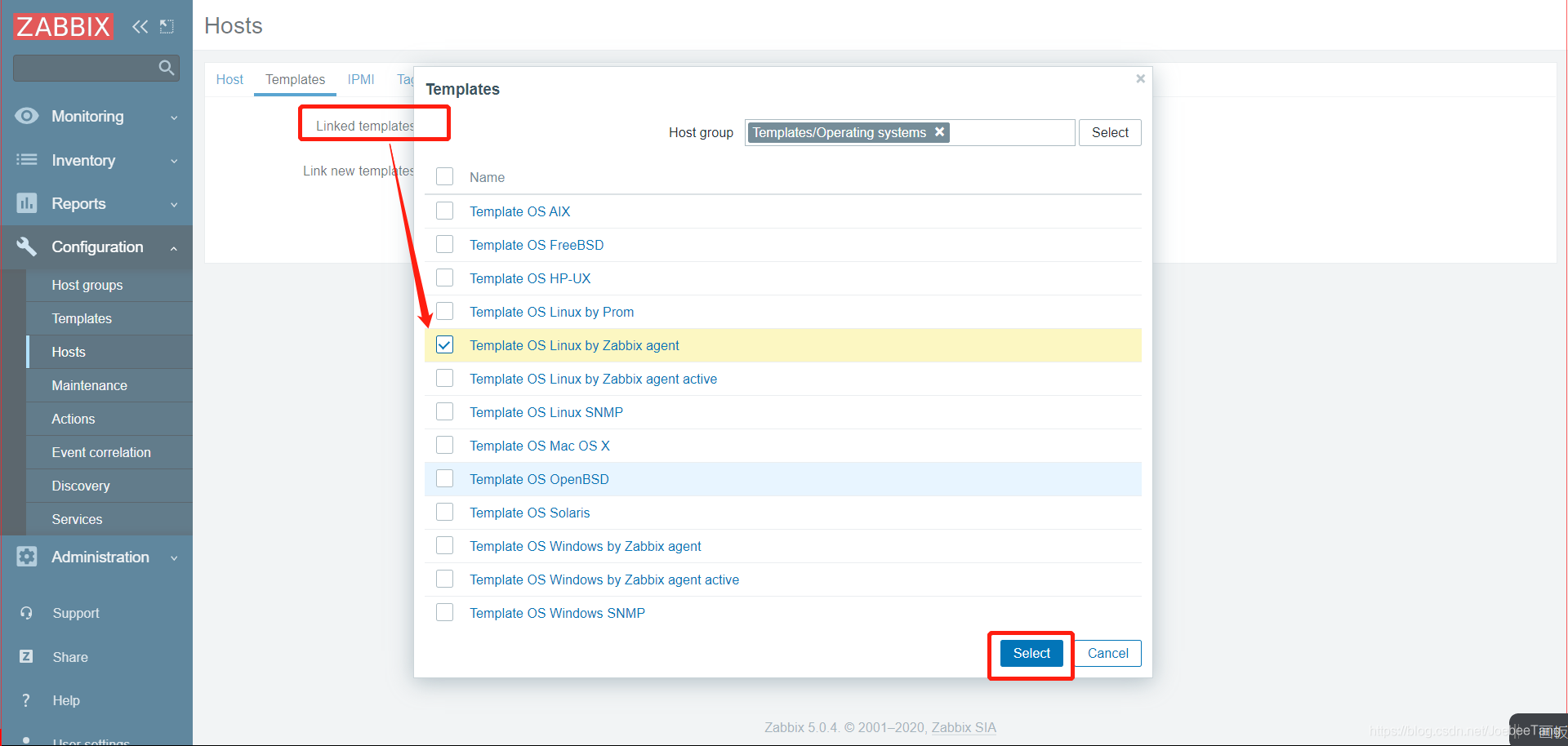
Task: Toggle the select-all Name checkbox
Action: (x=444, y=176)
